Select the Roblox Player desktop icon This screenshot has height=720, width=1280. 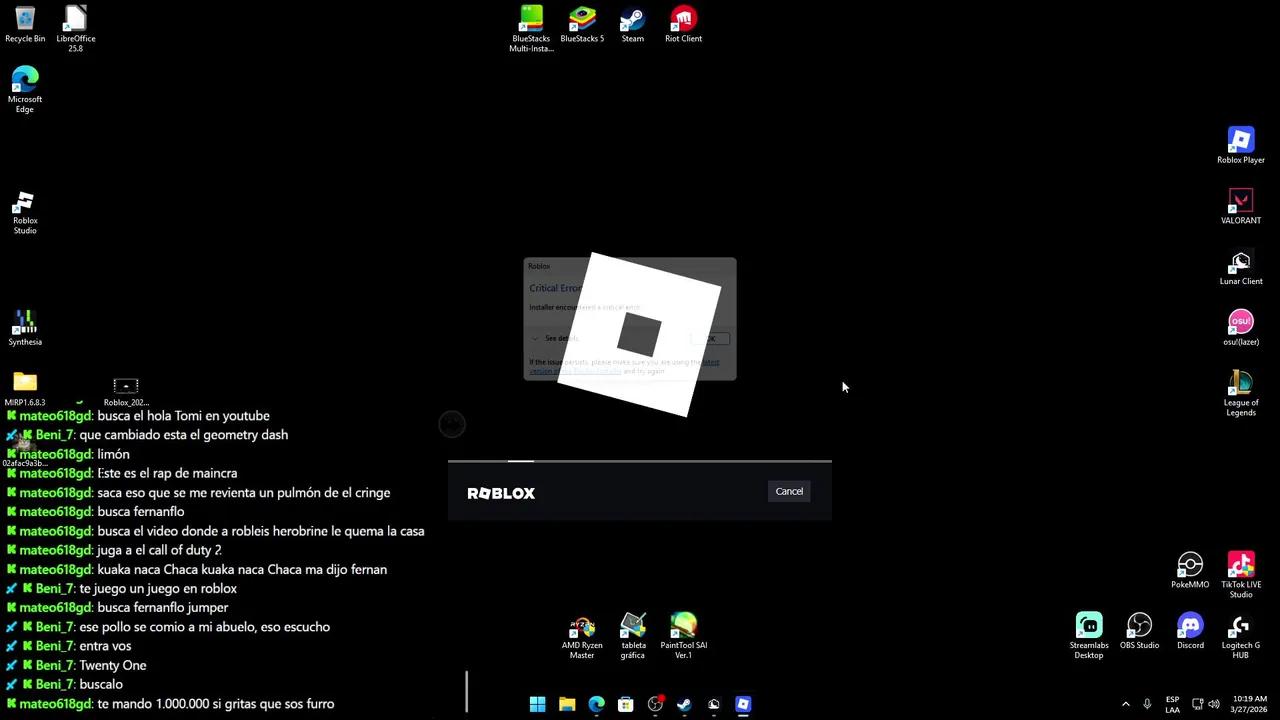(1241, 146)
